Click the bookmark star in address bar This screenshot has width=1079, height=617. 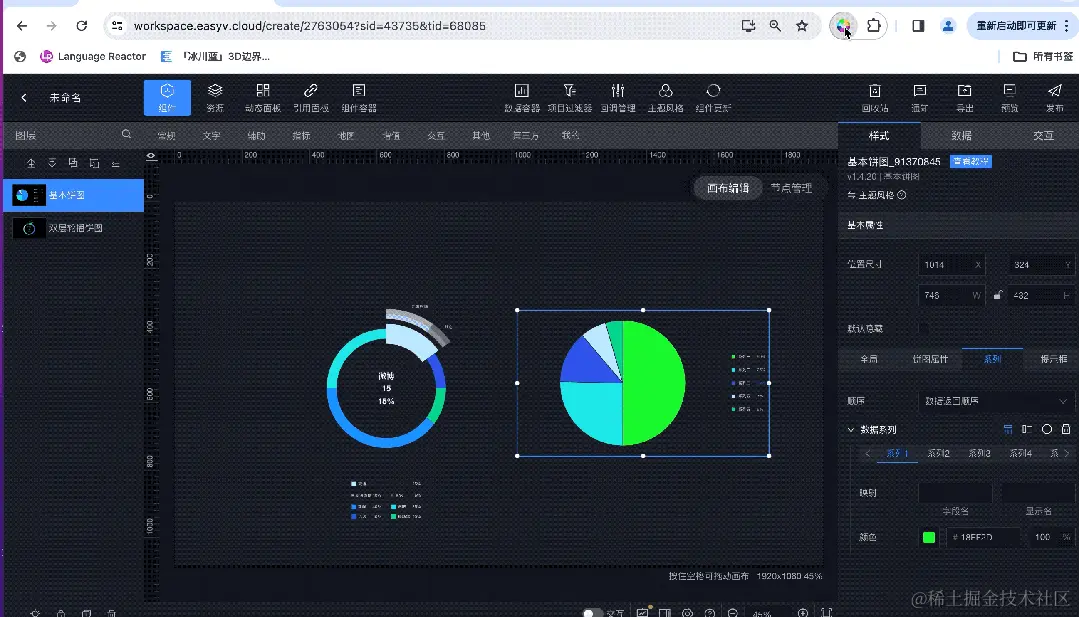802,25
